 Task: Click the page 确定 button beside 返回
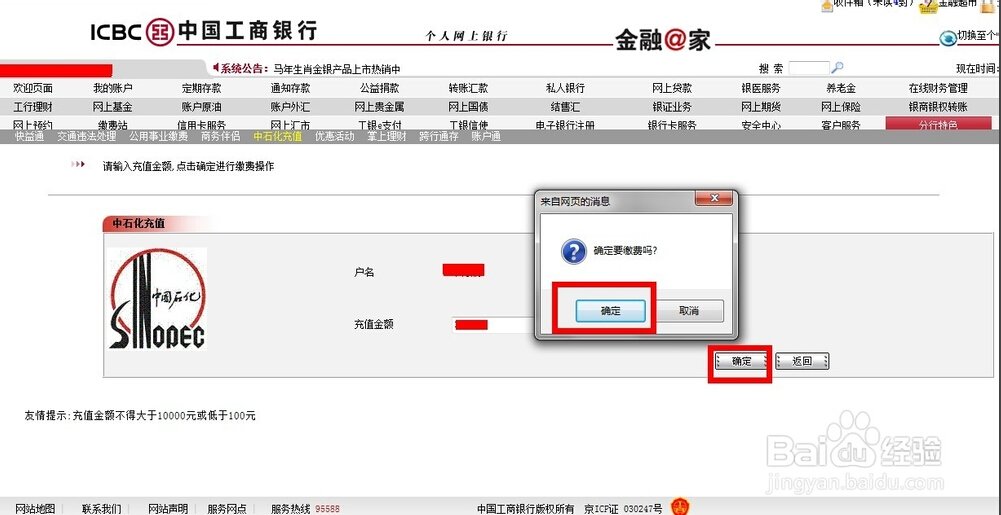741,361
